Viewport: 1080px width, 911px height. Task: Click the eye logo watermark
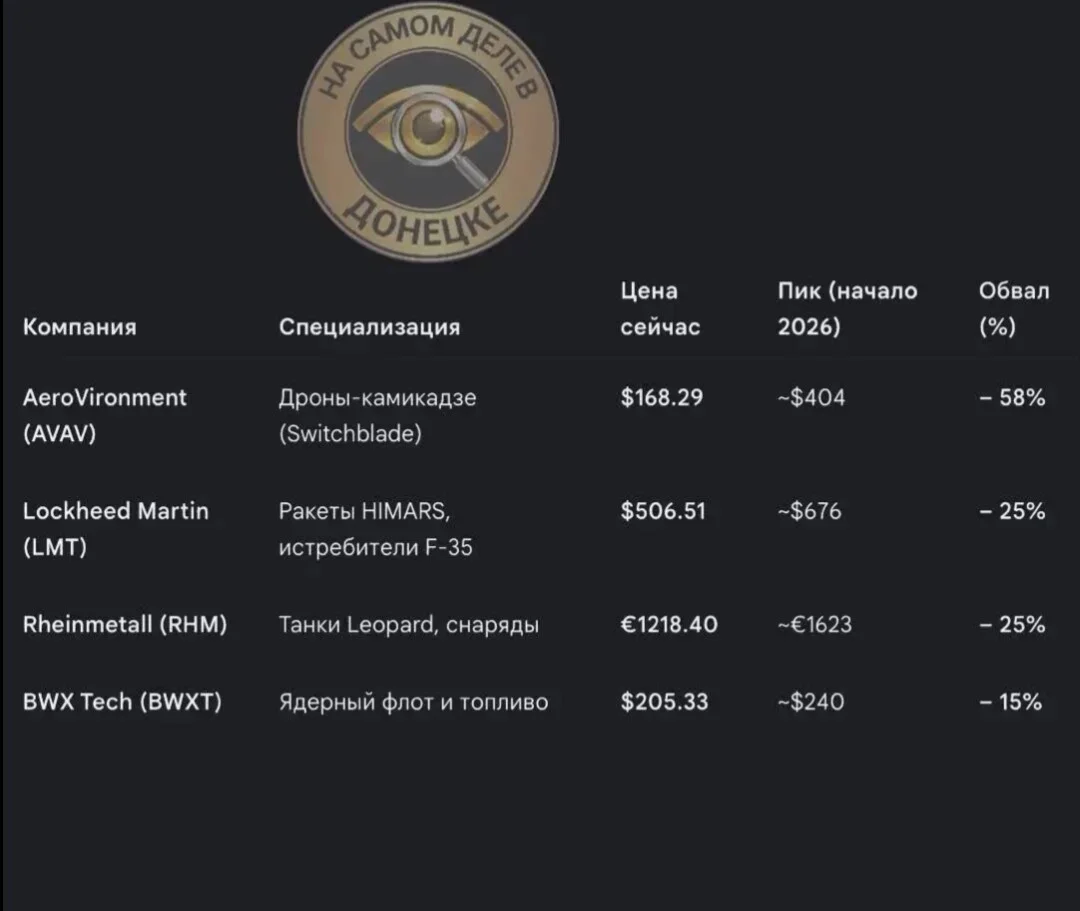428,131
